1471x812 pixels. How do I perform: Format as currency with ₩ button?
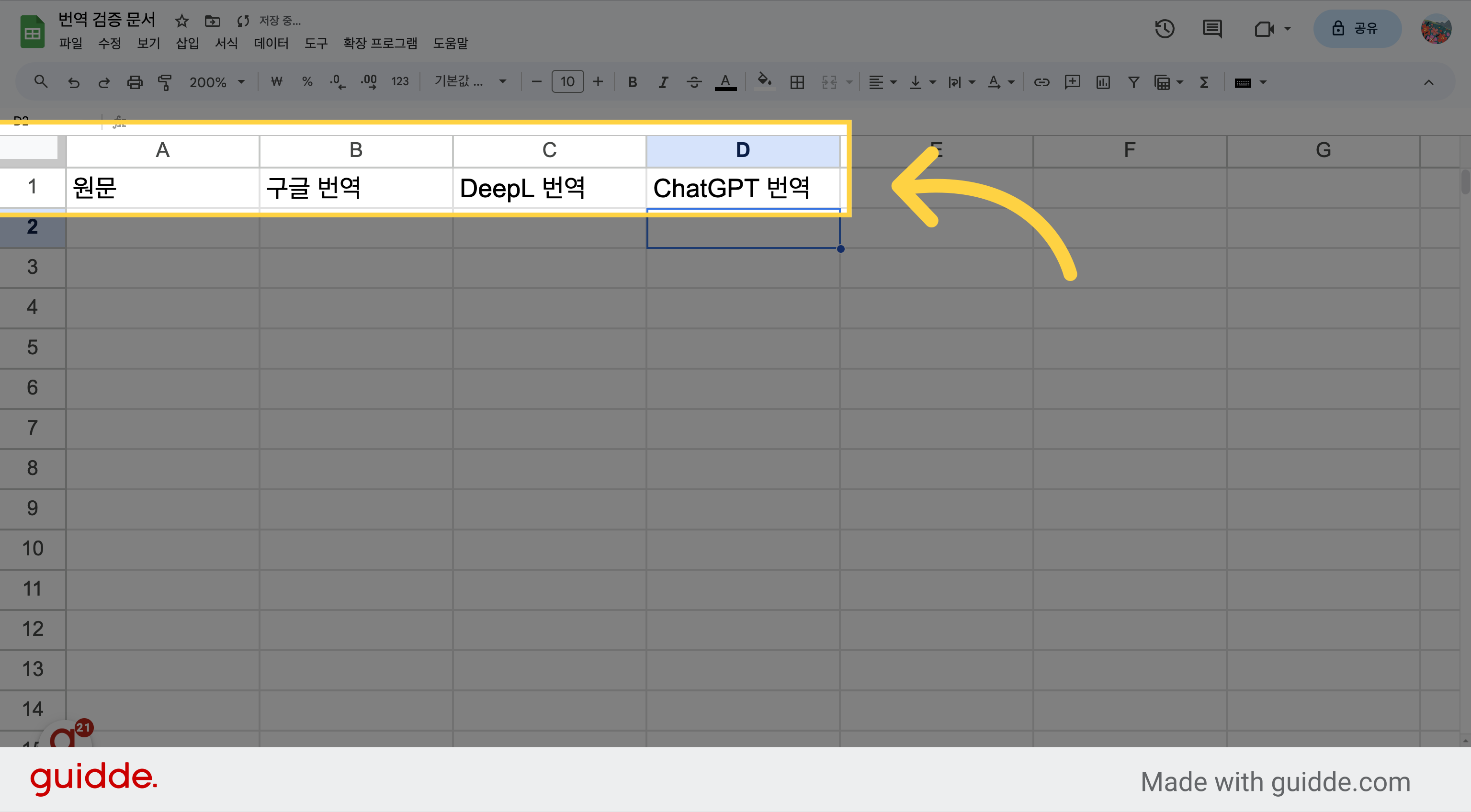click(277, 82)
